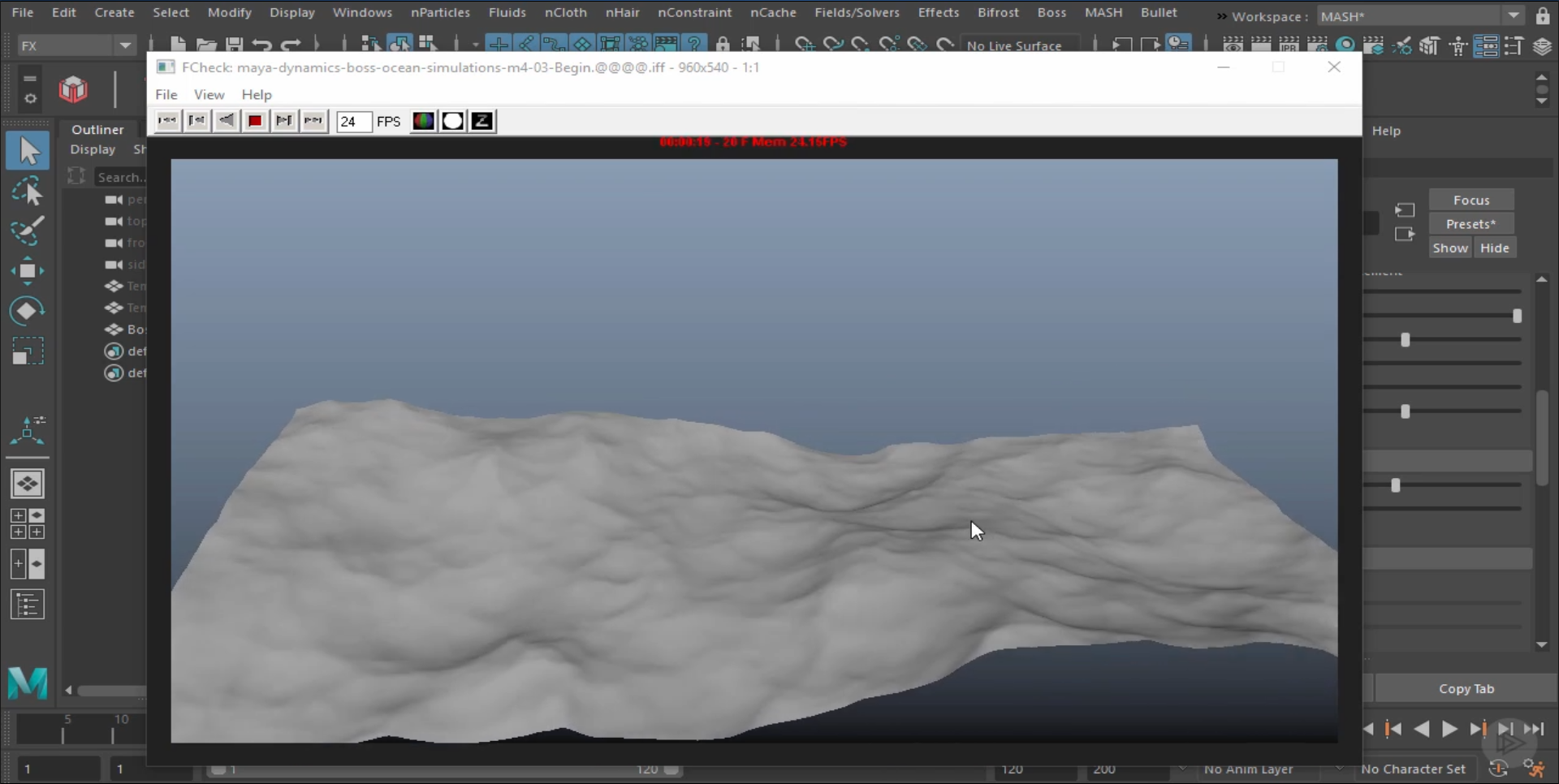Toggle the Channel Box layer editor icon
The image size is (1559, 784).
point(1543,46)
